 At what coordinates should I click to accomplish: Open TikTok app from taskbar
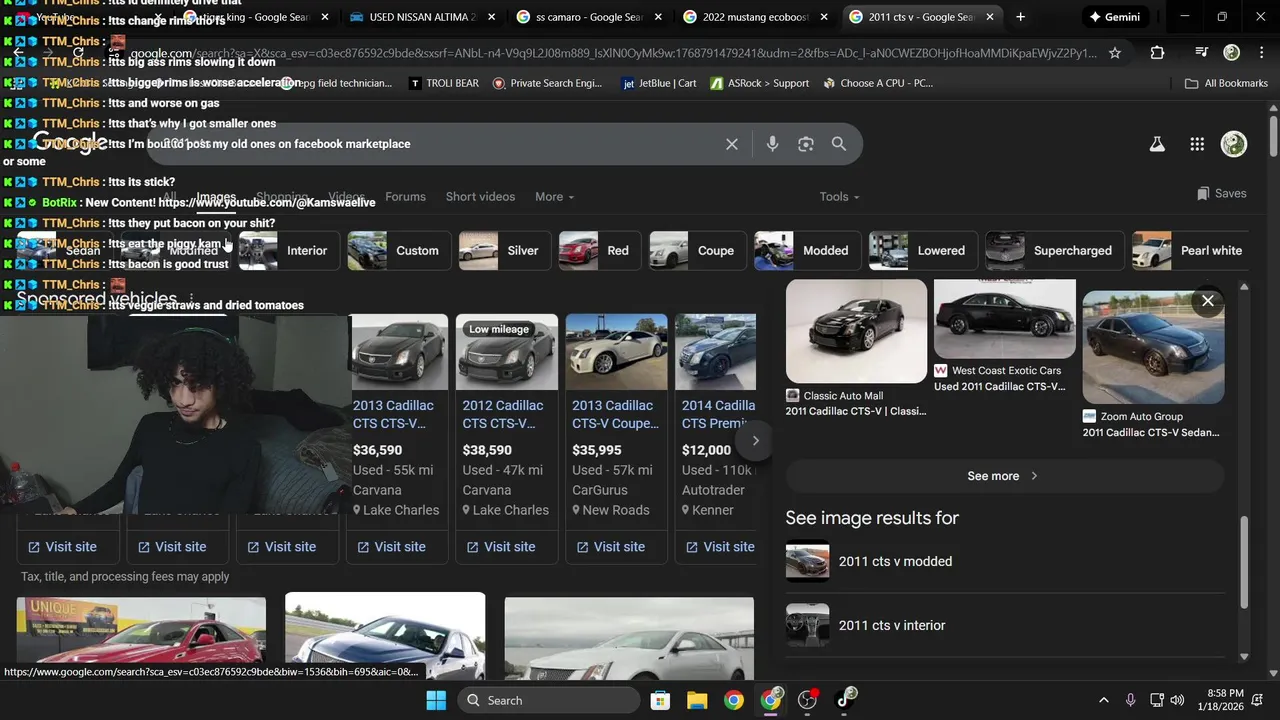pos(846,698)
